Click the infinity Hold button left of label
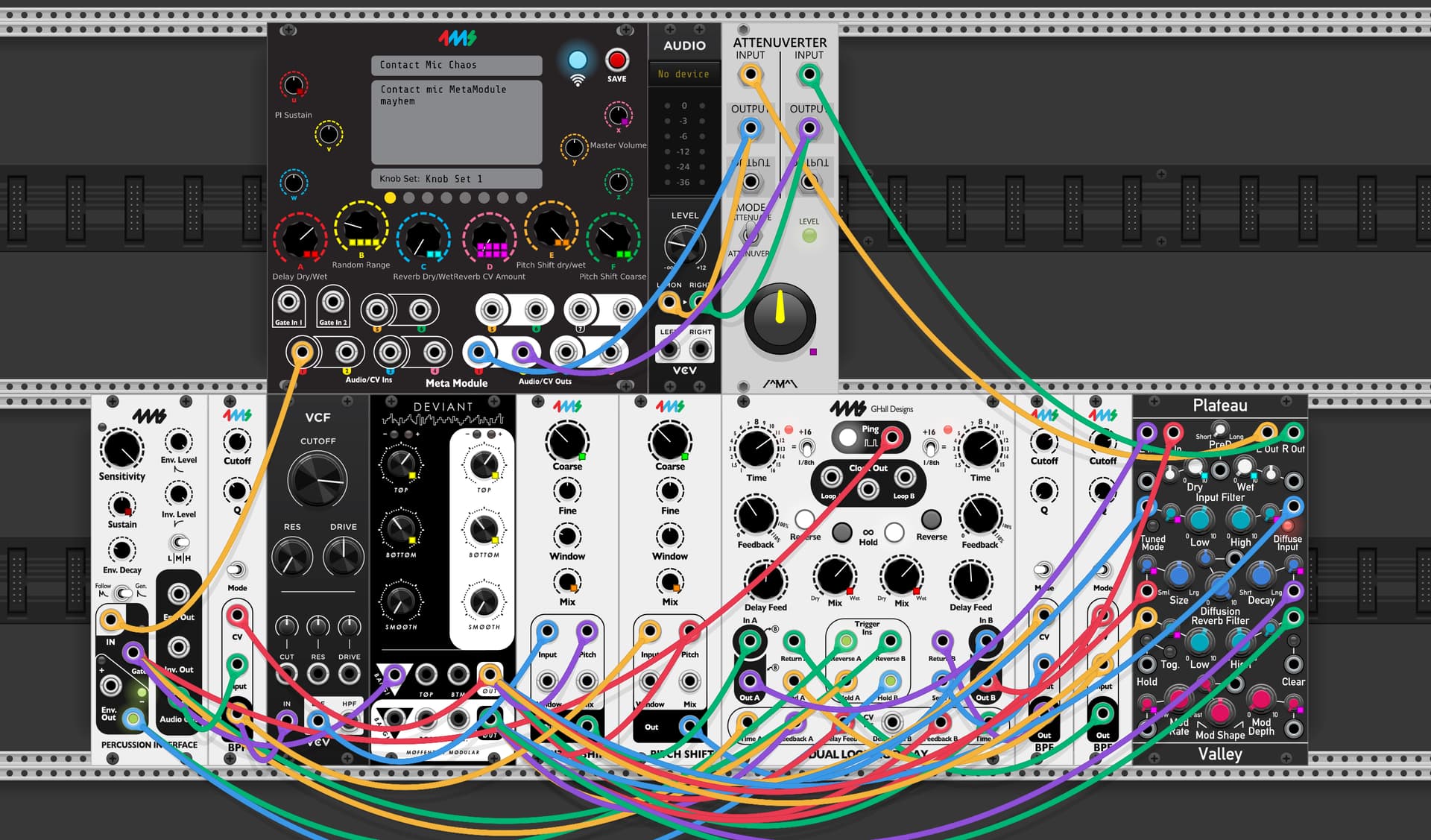Image resolution: width=1431 pixels, height=840 pixels. [841, 531]
